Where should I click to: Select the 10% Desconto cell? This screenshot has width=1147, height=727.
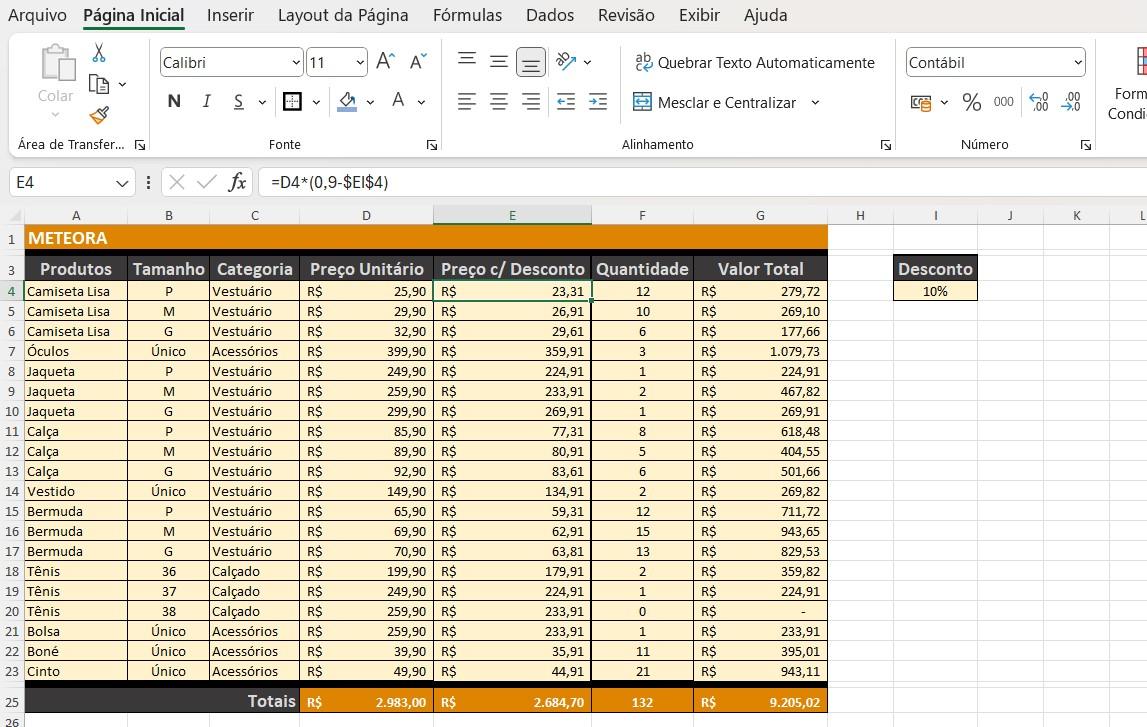pos(935,291)
